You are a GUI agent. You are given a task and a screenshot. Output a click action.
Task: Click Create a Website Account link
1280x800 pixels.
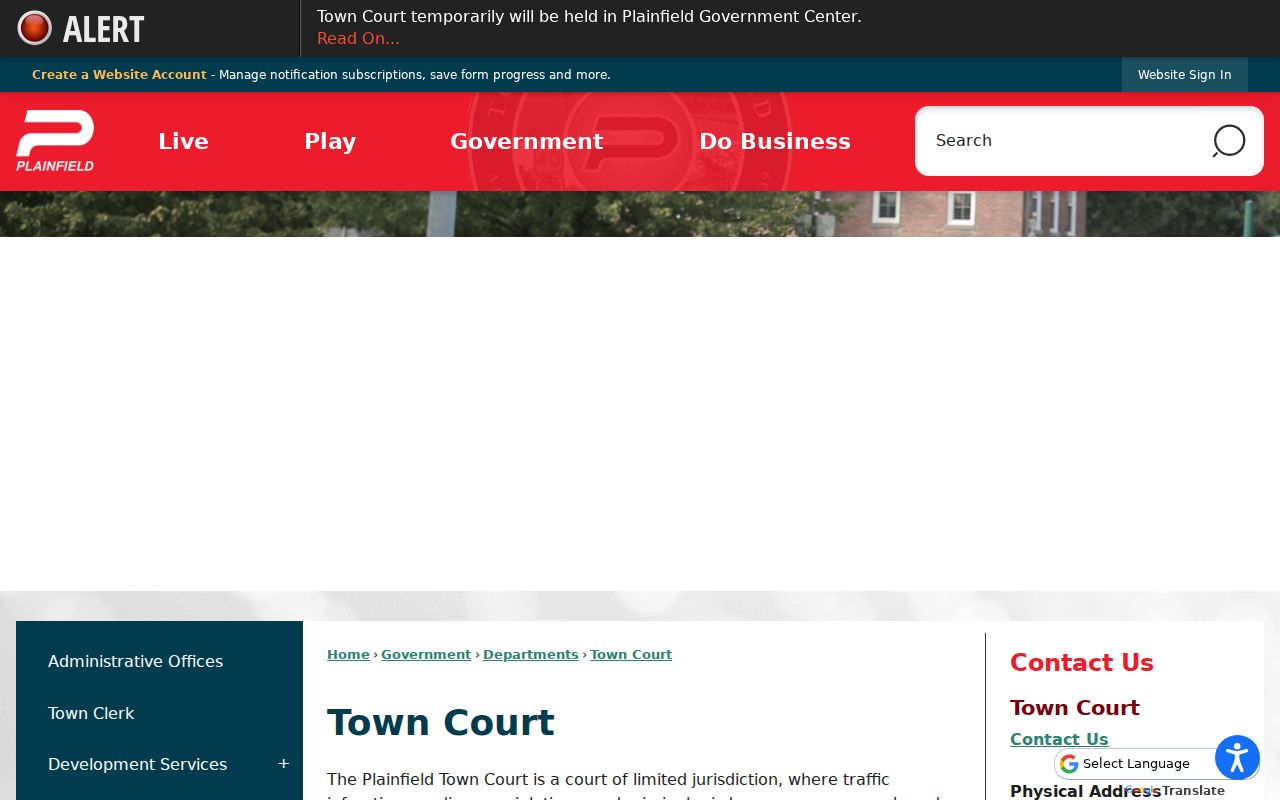[119, 75]
